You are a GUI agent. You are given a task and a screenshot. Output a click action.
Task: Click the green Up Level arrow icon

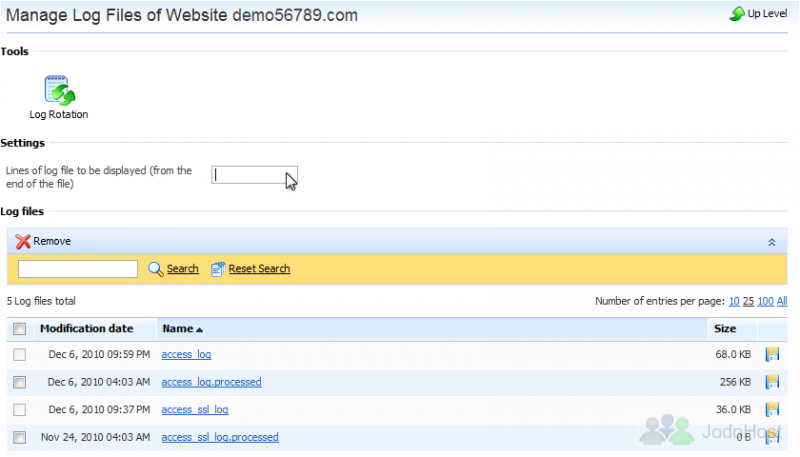coord(737,14)
